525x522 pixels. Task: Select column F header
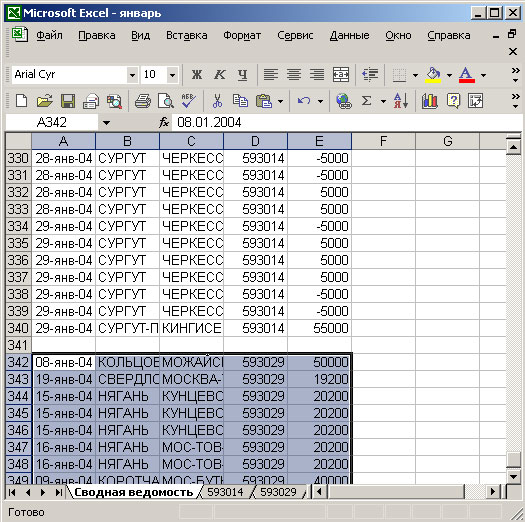[x=383, y=141]
